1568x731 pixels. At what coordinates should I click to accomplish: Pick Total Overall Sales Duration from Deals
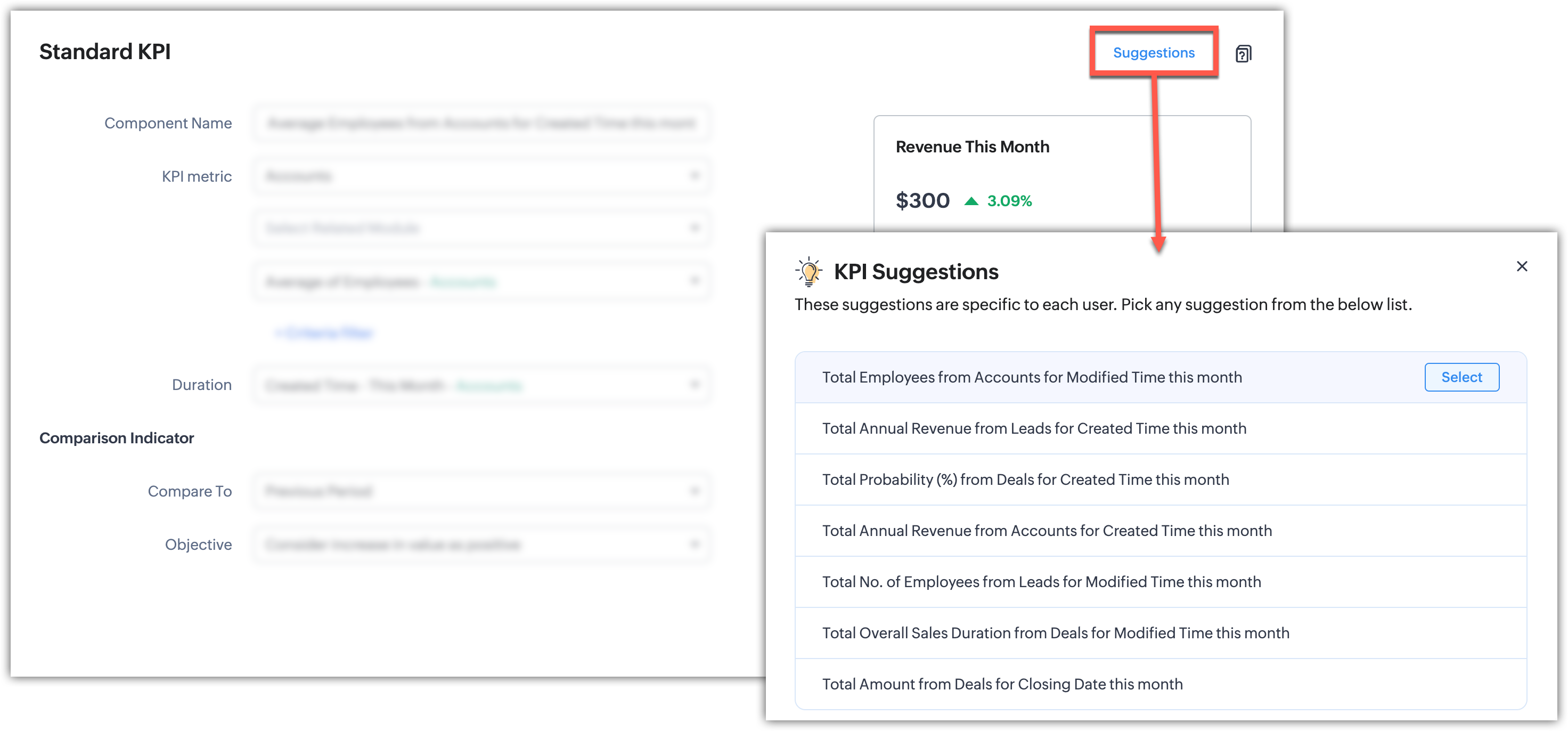click(1055, 633)
